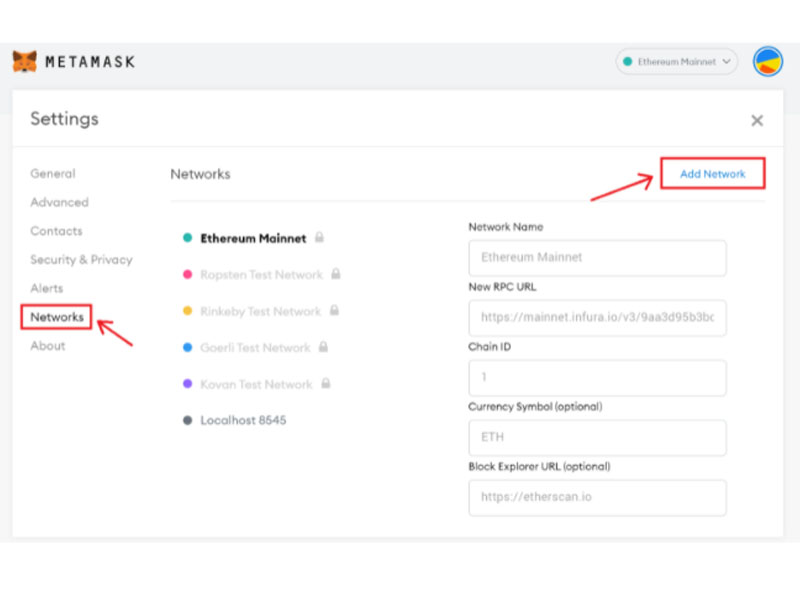The width and height of the screenshot is (800, 600).
Task: Open the account avatar menu
Action: tap(767, 61)
